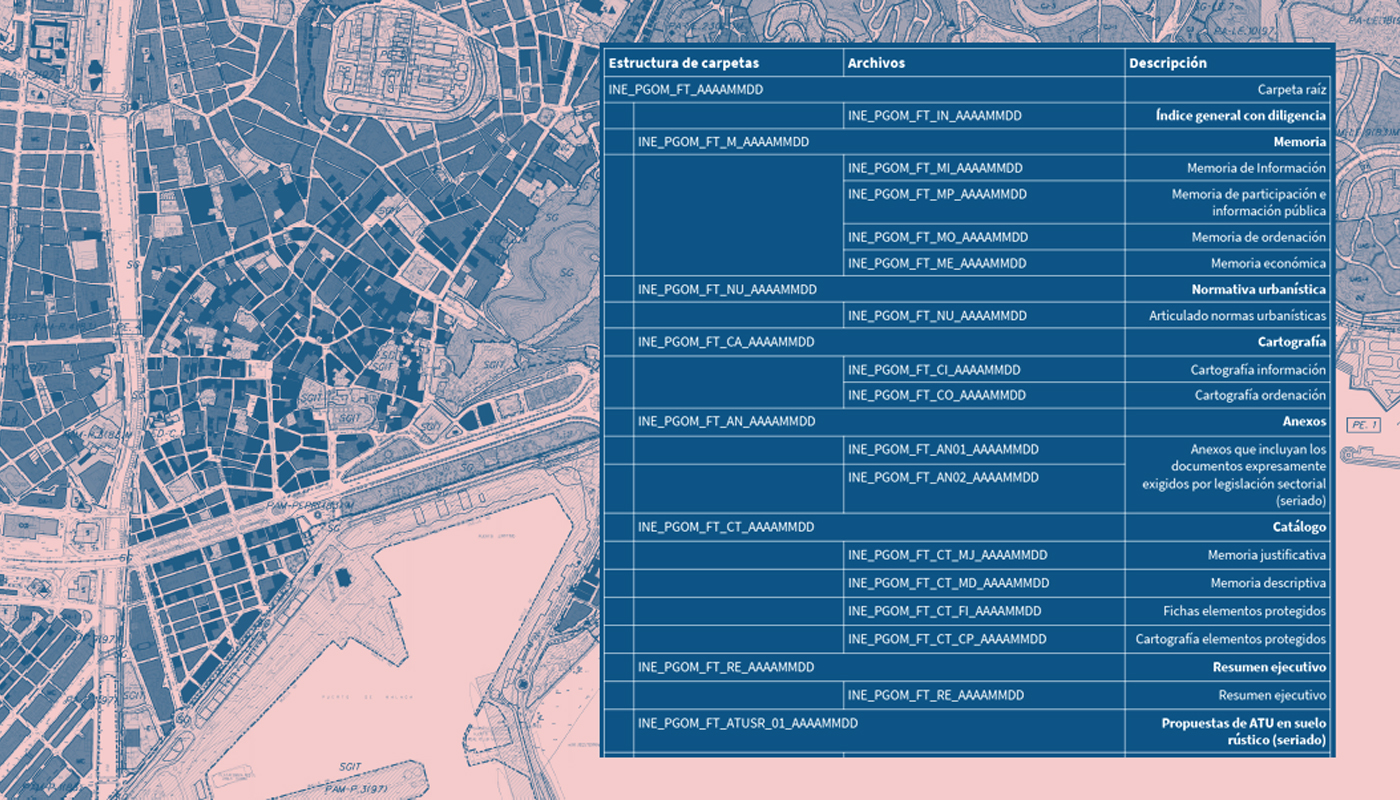This screenshot has width=1400, height=800.
Task: Open file INE_PGOM_FT_MI_AAAAMMDD
Action: tap(934, 168)
